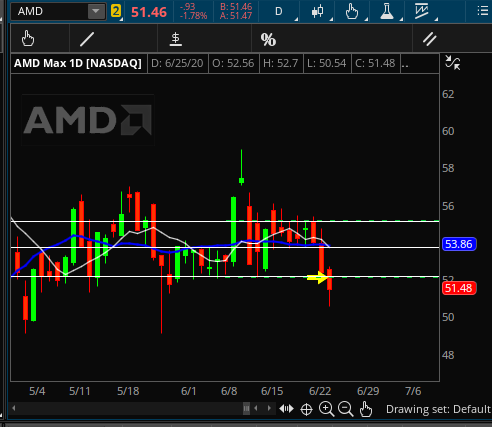
Task: Click the 50 price axis label
Action: (x=448, y=317)
